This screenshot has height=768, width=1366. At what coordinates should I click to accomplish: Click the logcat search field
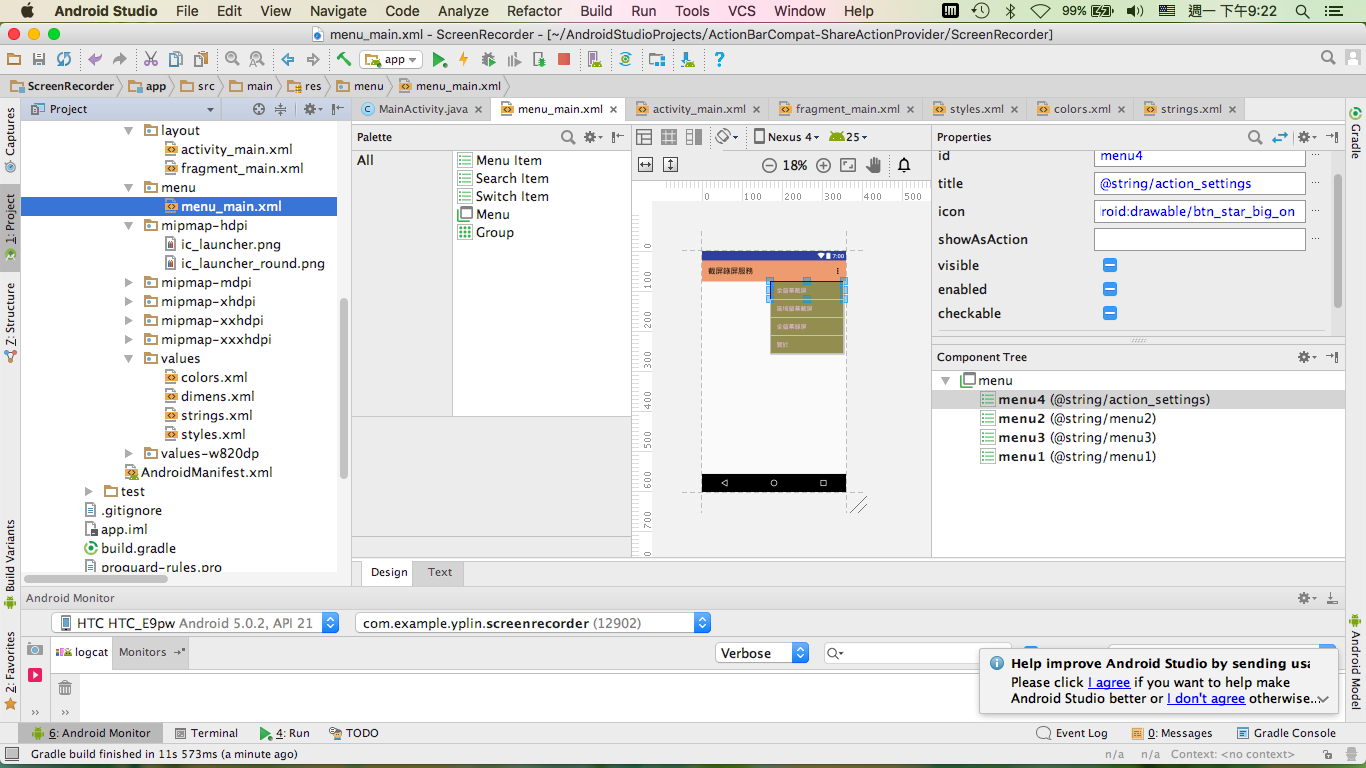(x=917, y=653)
